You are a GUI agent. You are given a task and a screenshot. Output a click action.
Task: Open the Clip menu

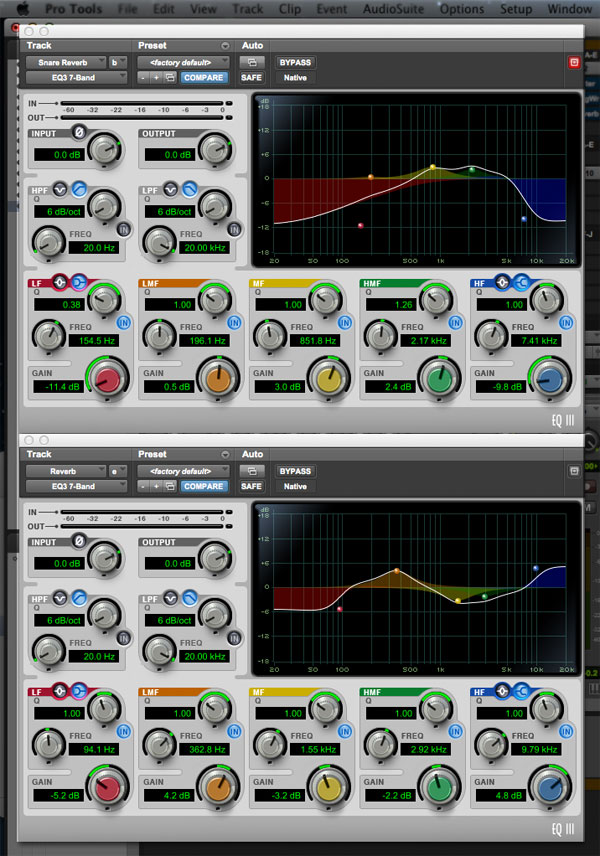pos(290,9)
